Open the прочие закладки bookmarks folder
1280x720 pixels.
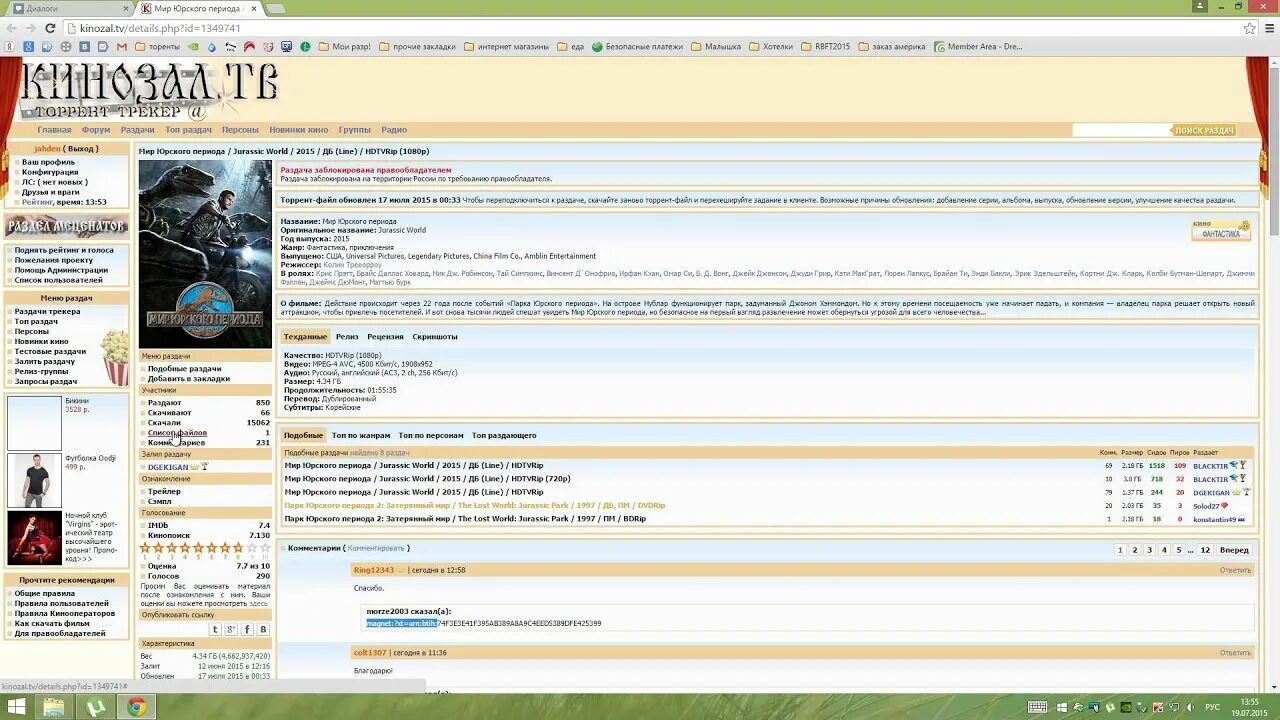tap(417, 46)
